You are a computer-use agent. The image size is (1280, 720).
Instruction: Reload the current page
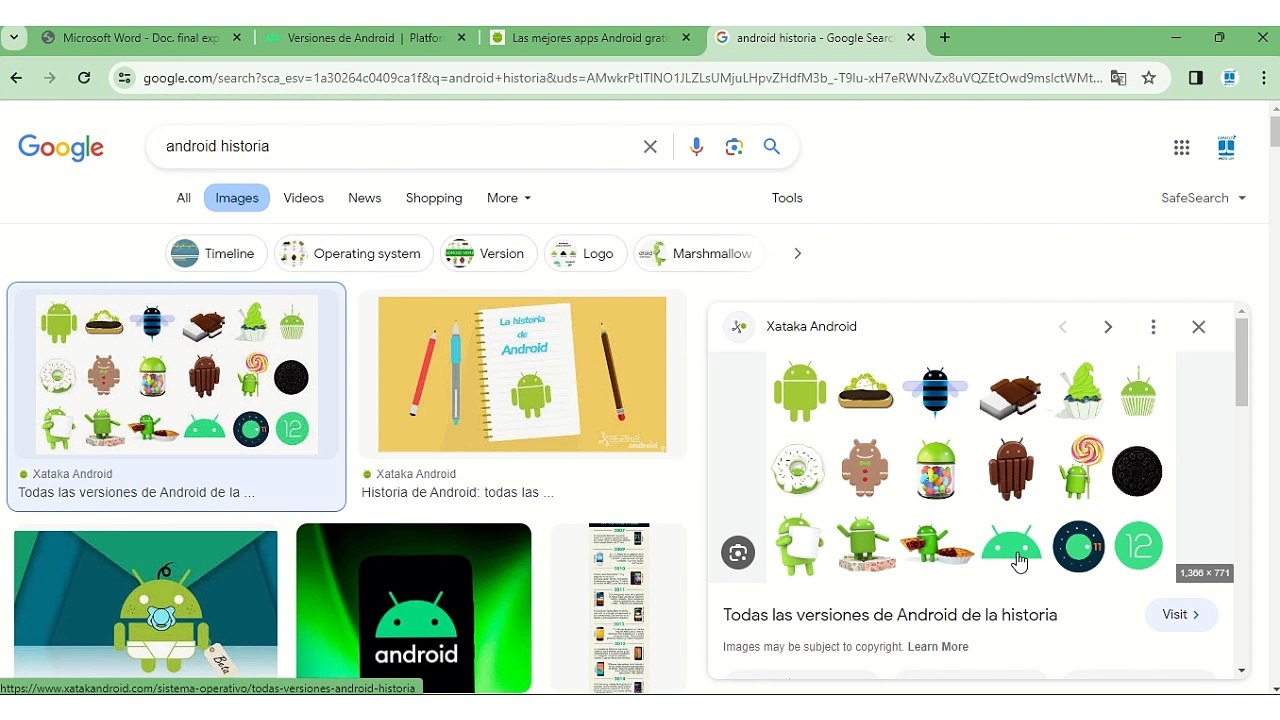84,78
